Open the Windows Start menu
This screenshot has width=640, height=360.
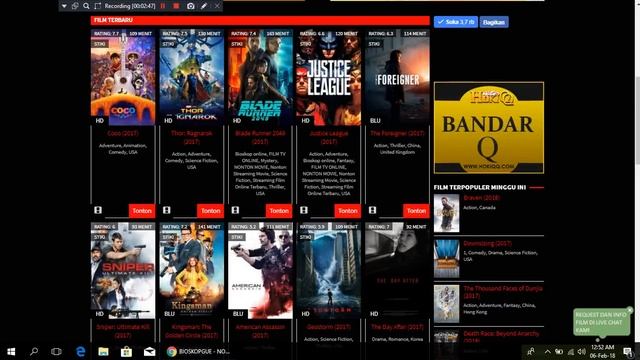pyautogui.click(x=11, y=351)
